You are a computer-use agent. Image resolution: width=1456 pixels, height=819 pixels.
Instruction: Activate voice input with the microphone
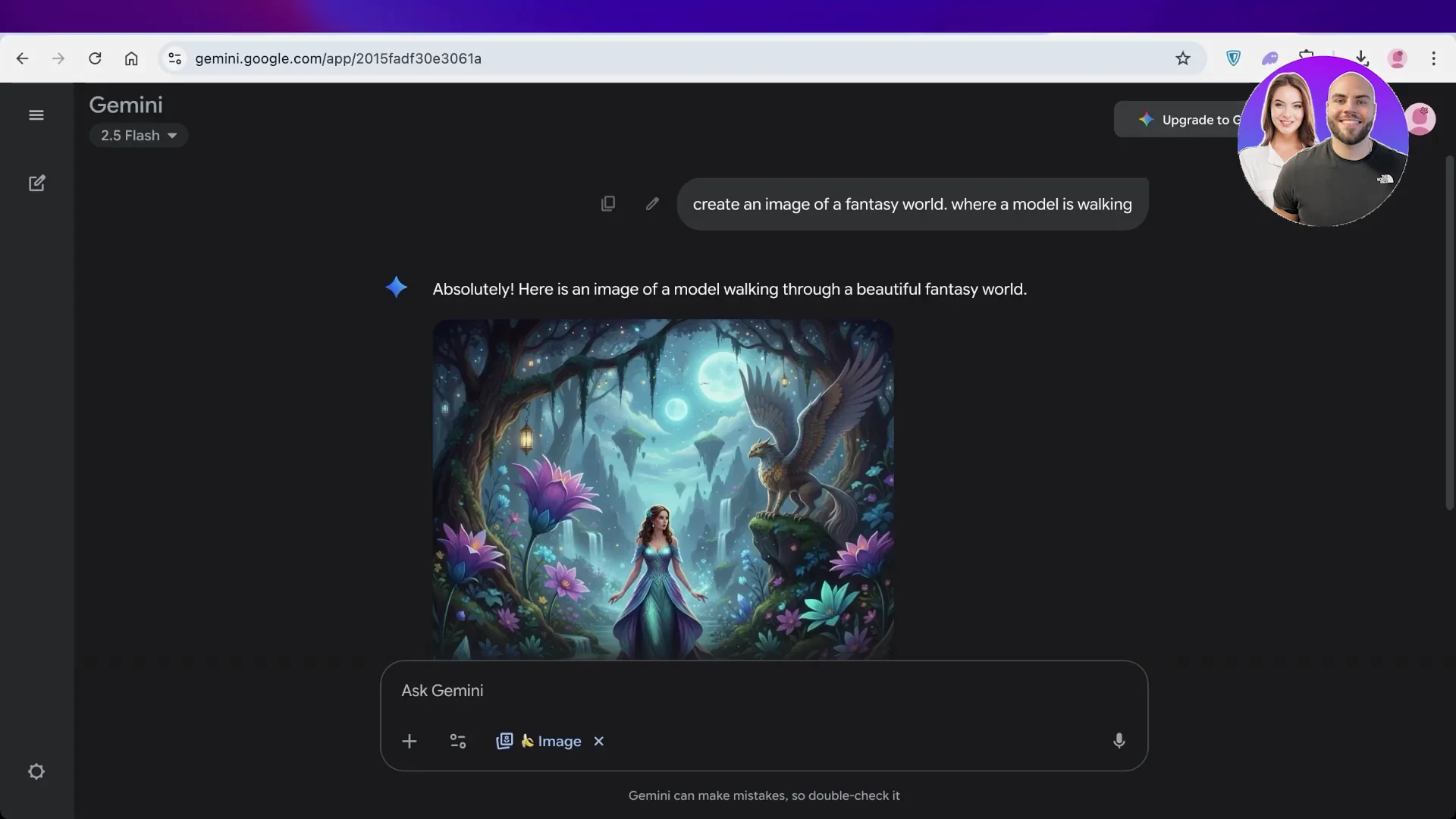coord(1119,742)
